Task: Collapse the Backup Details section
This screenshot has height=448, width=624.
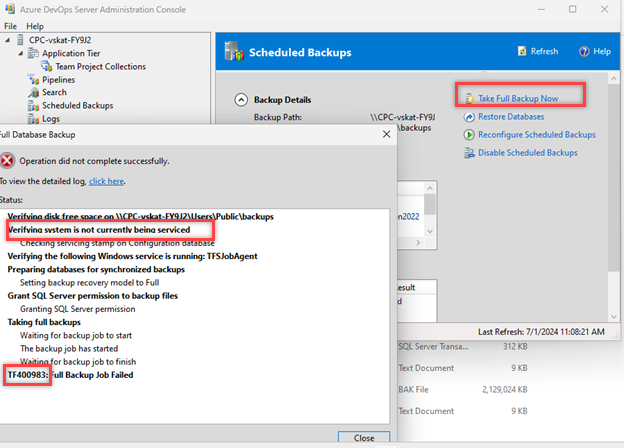Action: [x=240, y=100]
